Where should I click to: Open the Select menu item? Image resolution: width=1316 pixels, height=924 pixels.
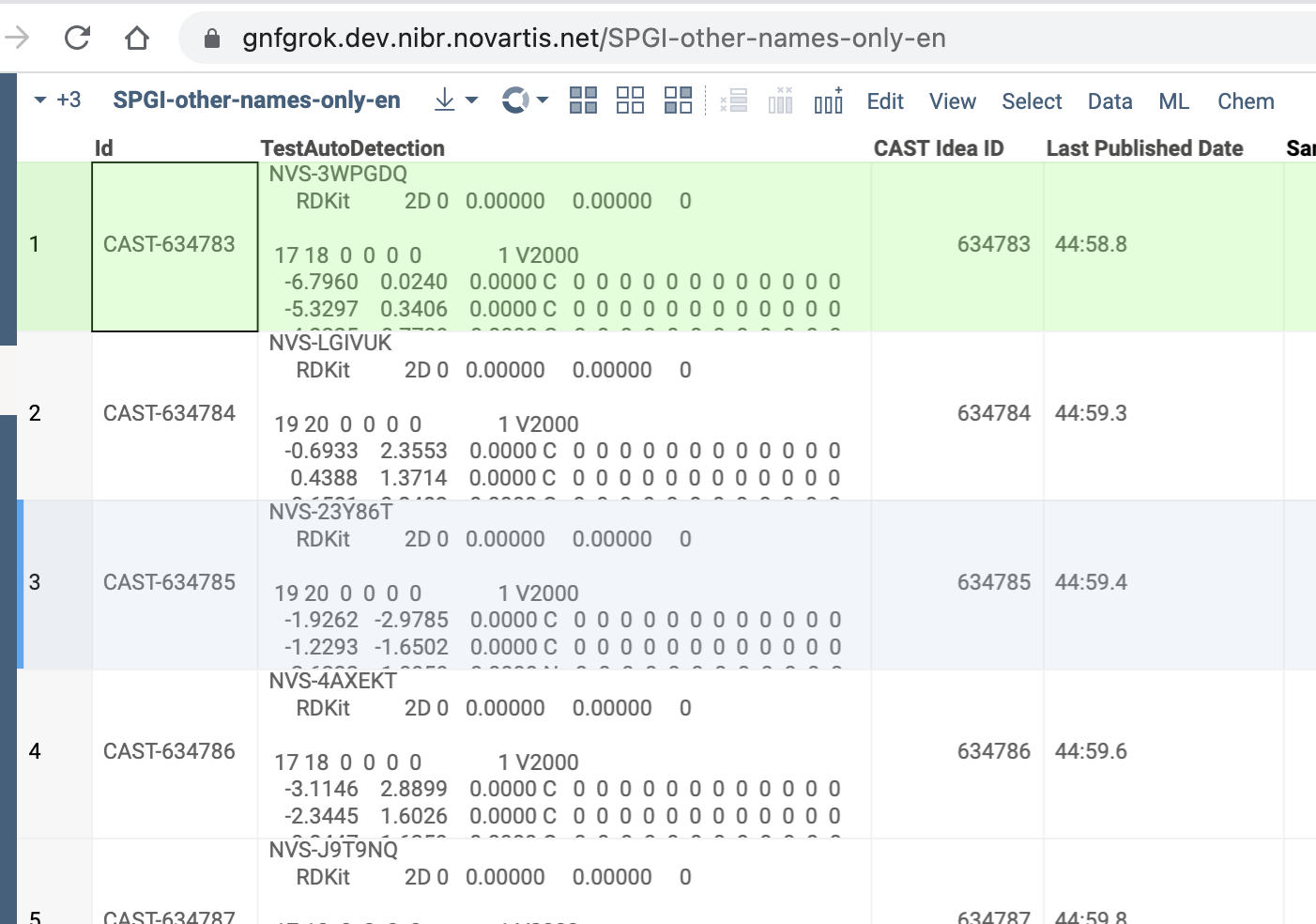(x=1032, y=100)
